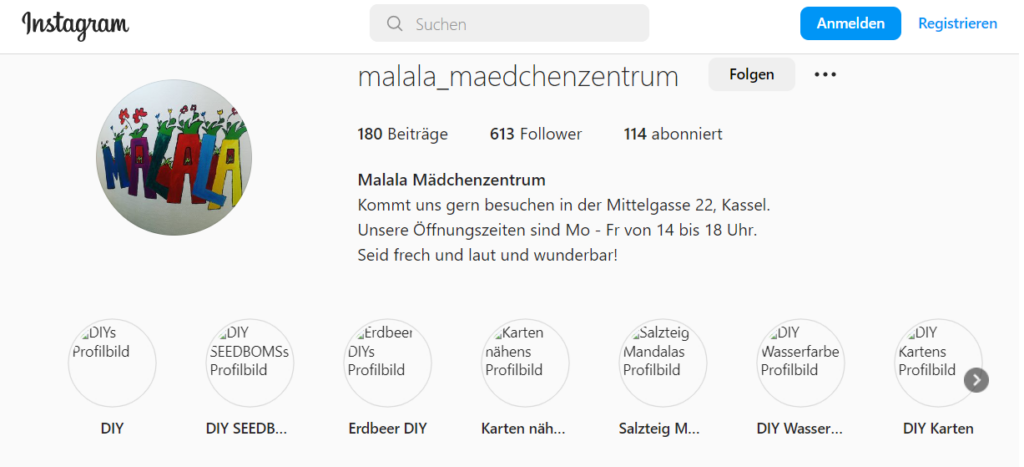Click the search magnifier icon

pyautogui.click(x=394, y=24)
